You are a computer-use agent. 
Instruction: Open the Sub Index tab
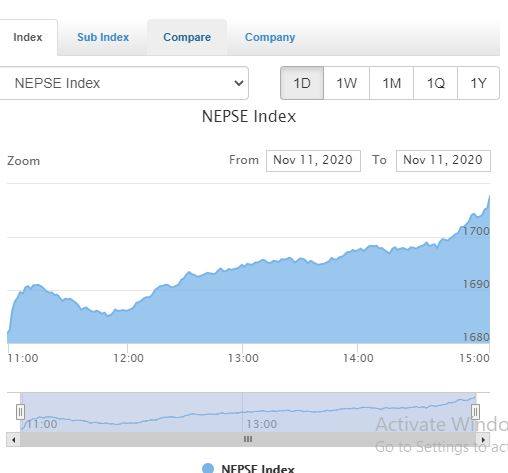tap(103, 37)
